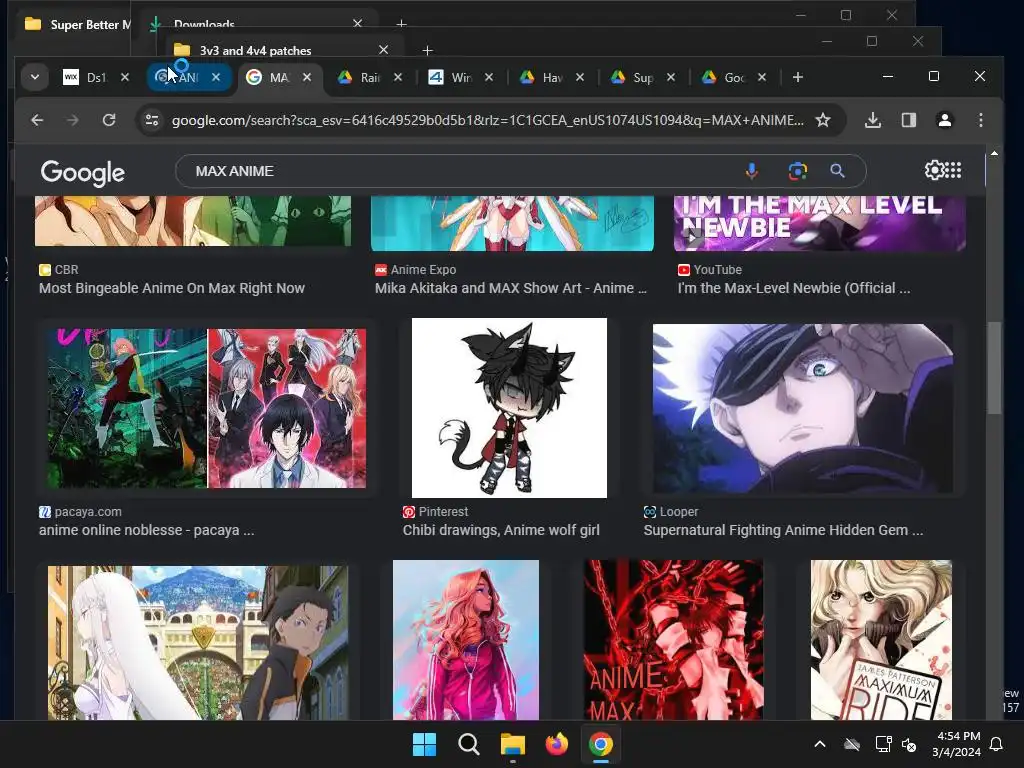Open Chrome downloads icon
This screenshot has width=1024, height=768.
(872, 120)
